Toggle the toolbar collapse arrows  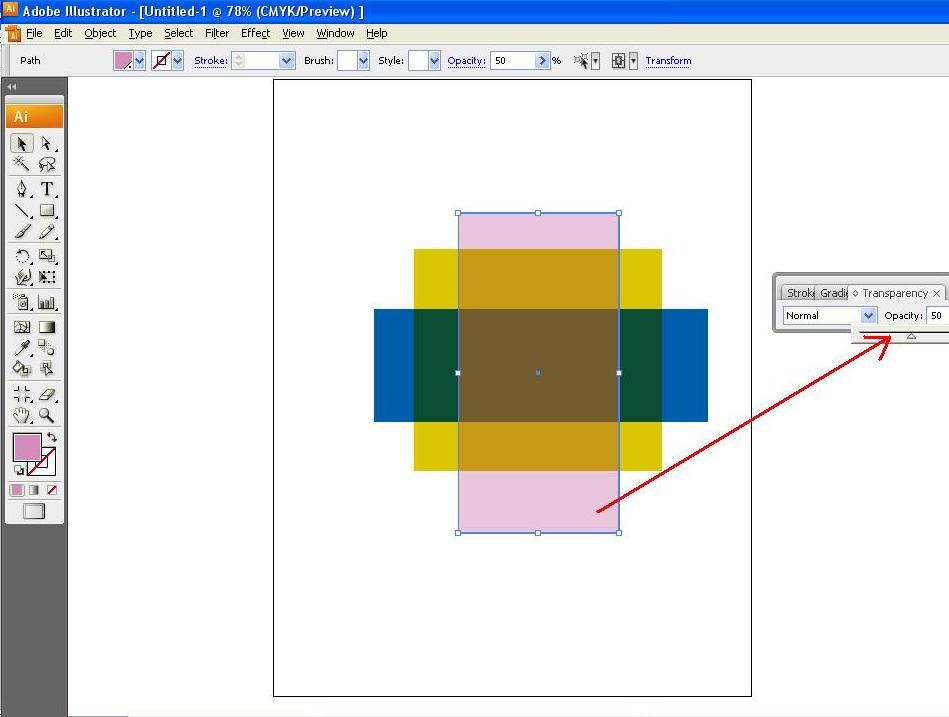click(x=12, y=87)
